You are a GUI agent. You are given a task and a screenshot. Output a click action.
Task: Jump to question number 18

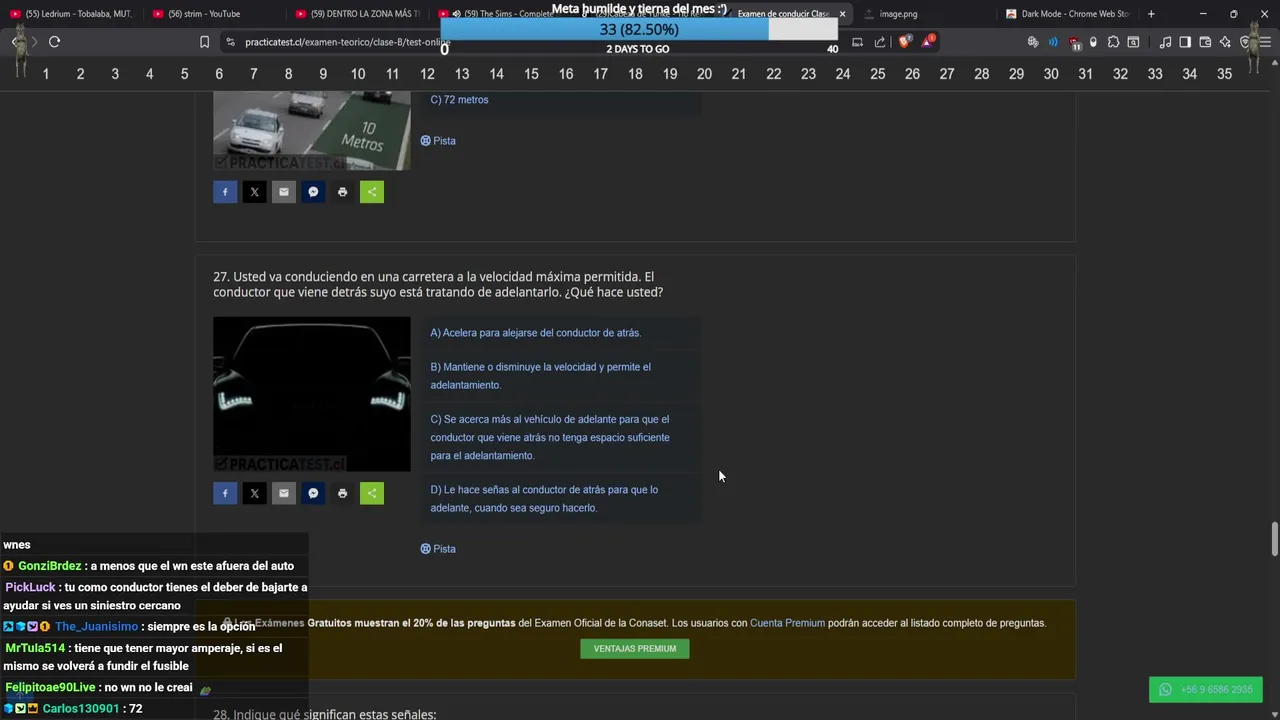[x=635, y=74]
